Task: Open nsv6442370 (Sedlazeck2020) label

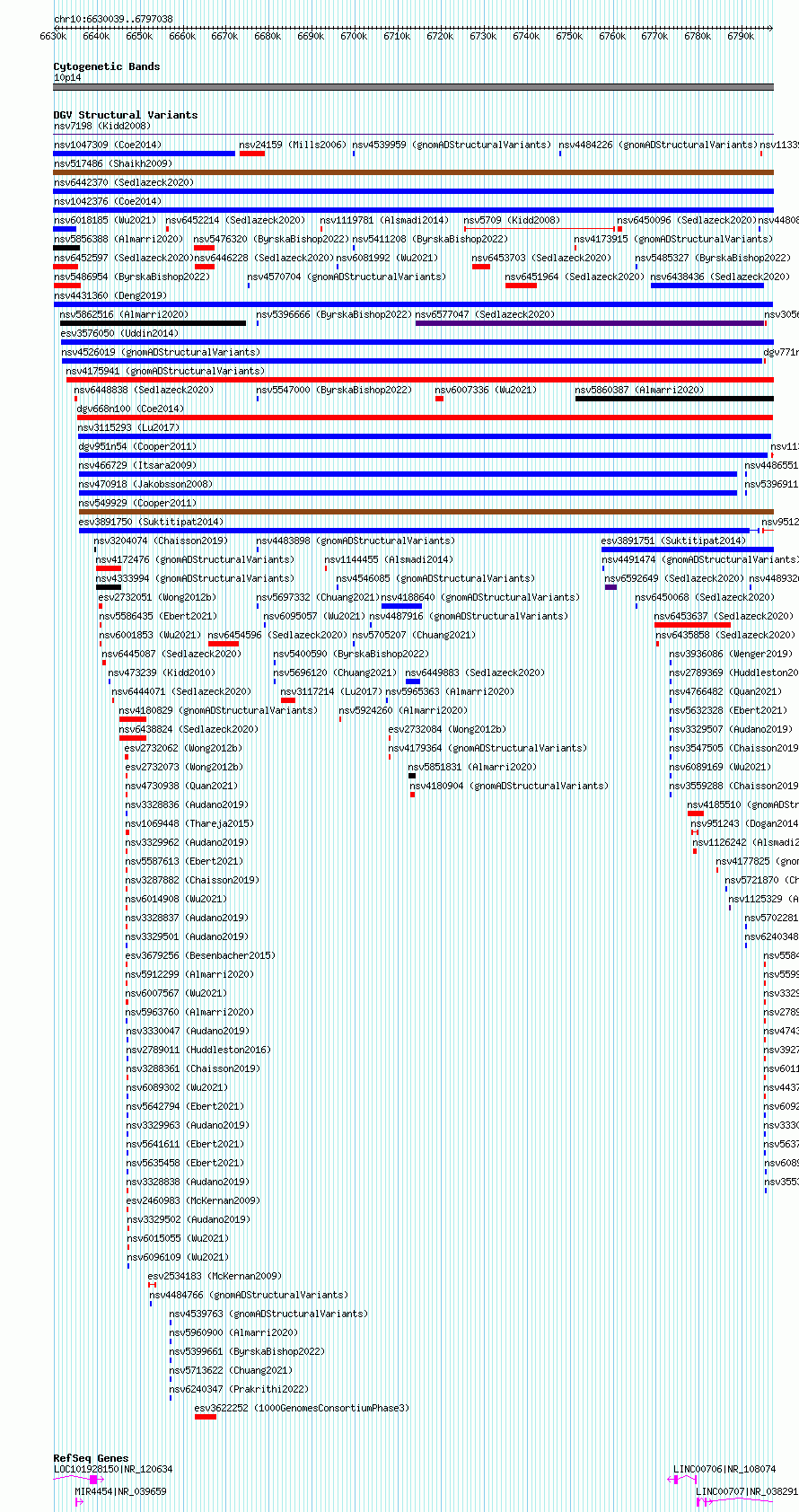Action: [124, 182]
